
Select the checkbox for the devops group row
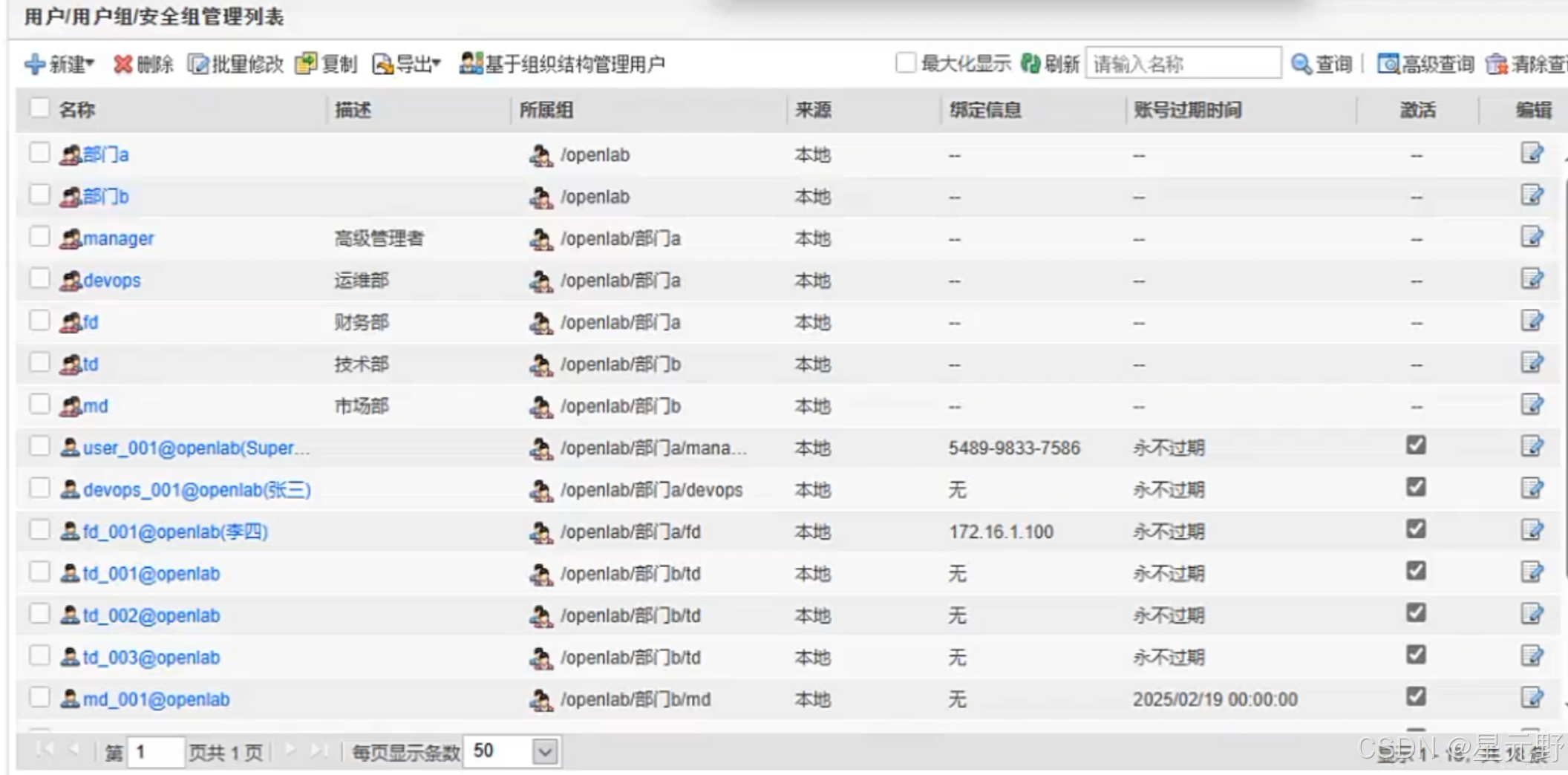tap(39, 279)
